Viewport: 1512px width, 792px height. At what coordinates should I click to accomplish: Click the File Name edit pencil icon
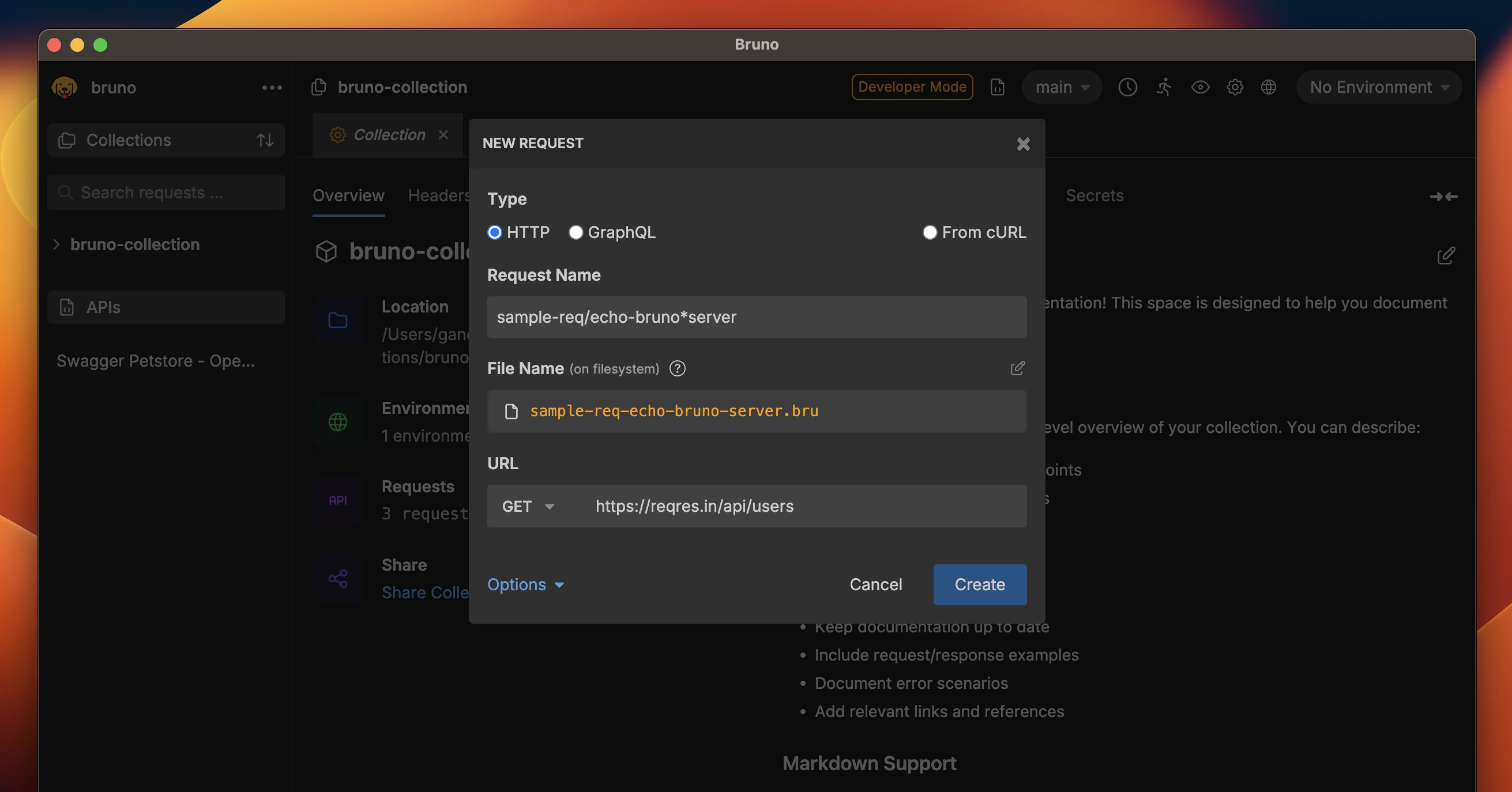pos(1017,368)
